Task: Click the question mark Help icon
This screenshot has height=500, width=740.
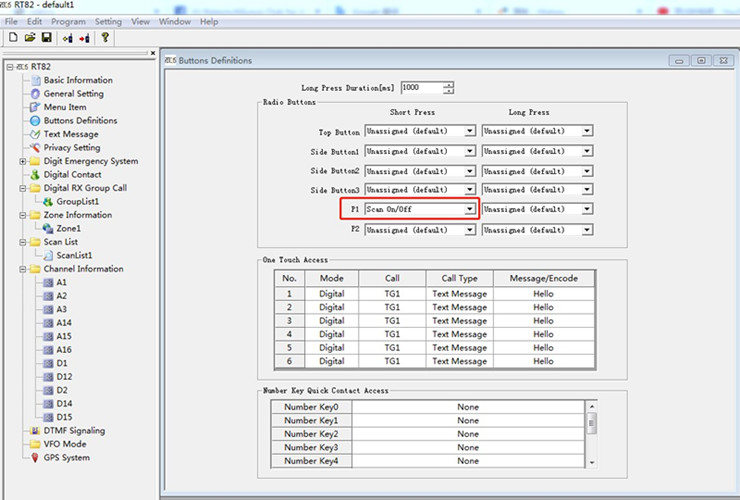Action: pos(104,37)
